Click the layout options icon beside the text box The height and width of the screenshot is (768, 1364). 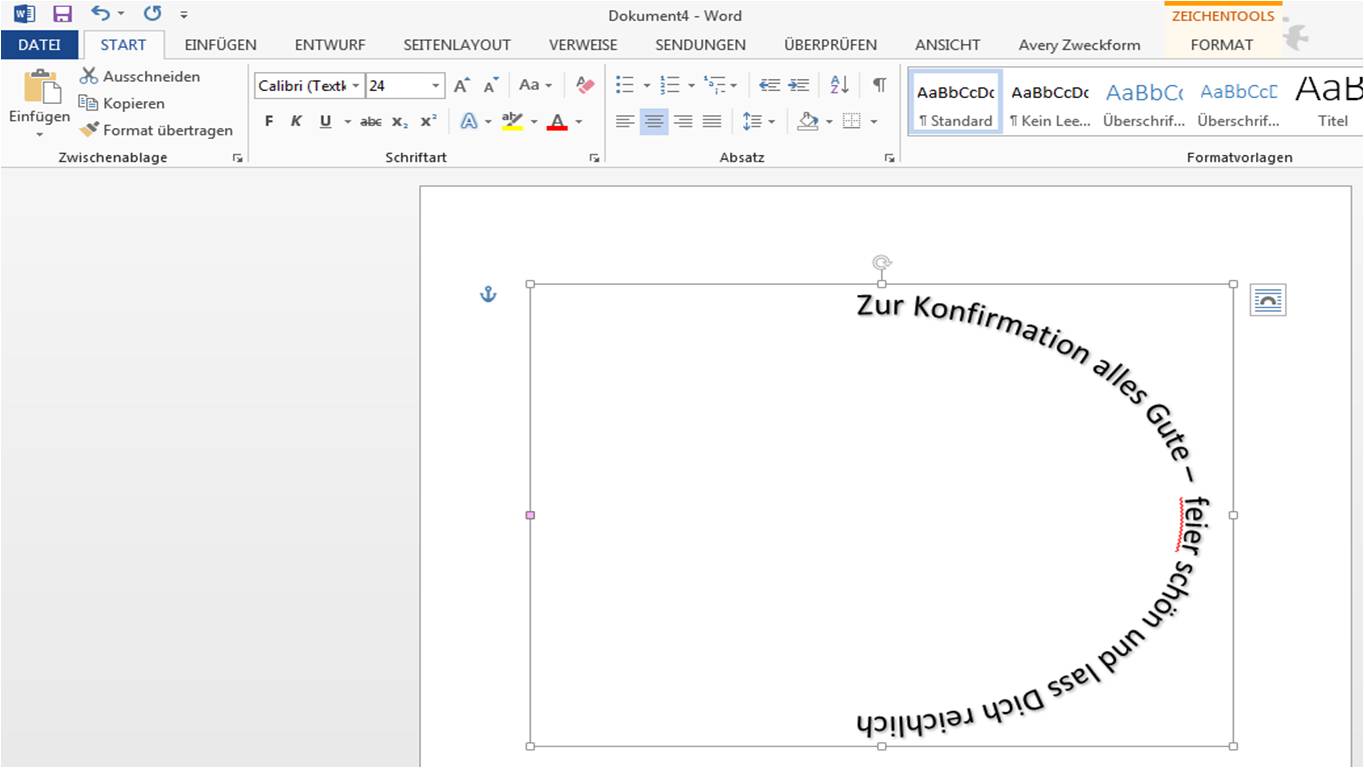click(1267, 298)
